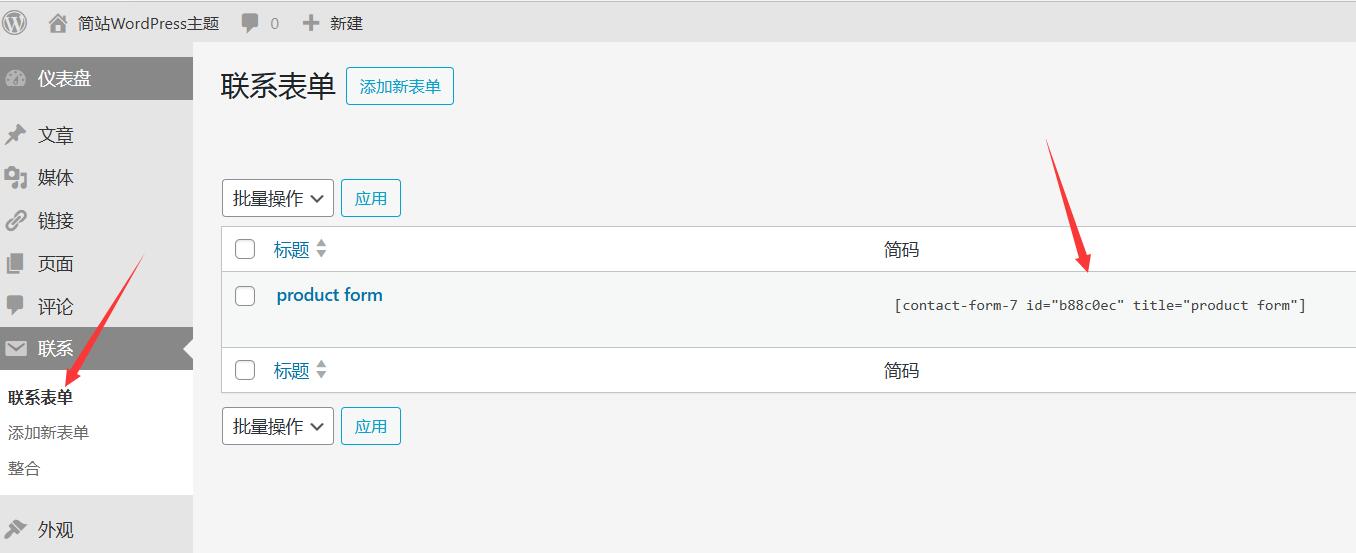Click the Pages icon in sidebar
The height and width of the screenshot is (553, 1356).
[x=16, y=264]
